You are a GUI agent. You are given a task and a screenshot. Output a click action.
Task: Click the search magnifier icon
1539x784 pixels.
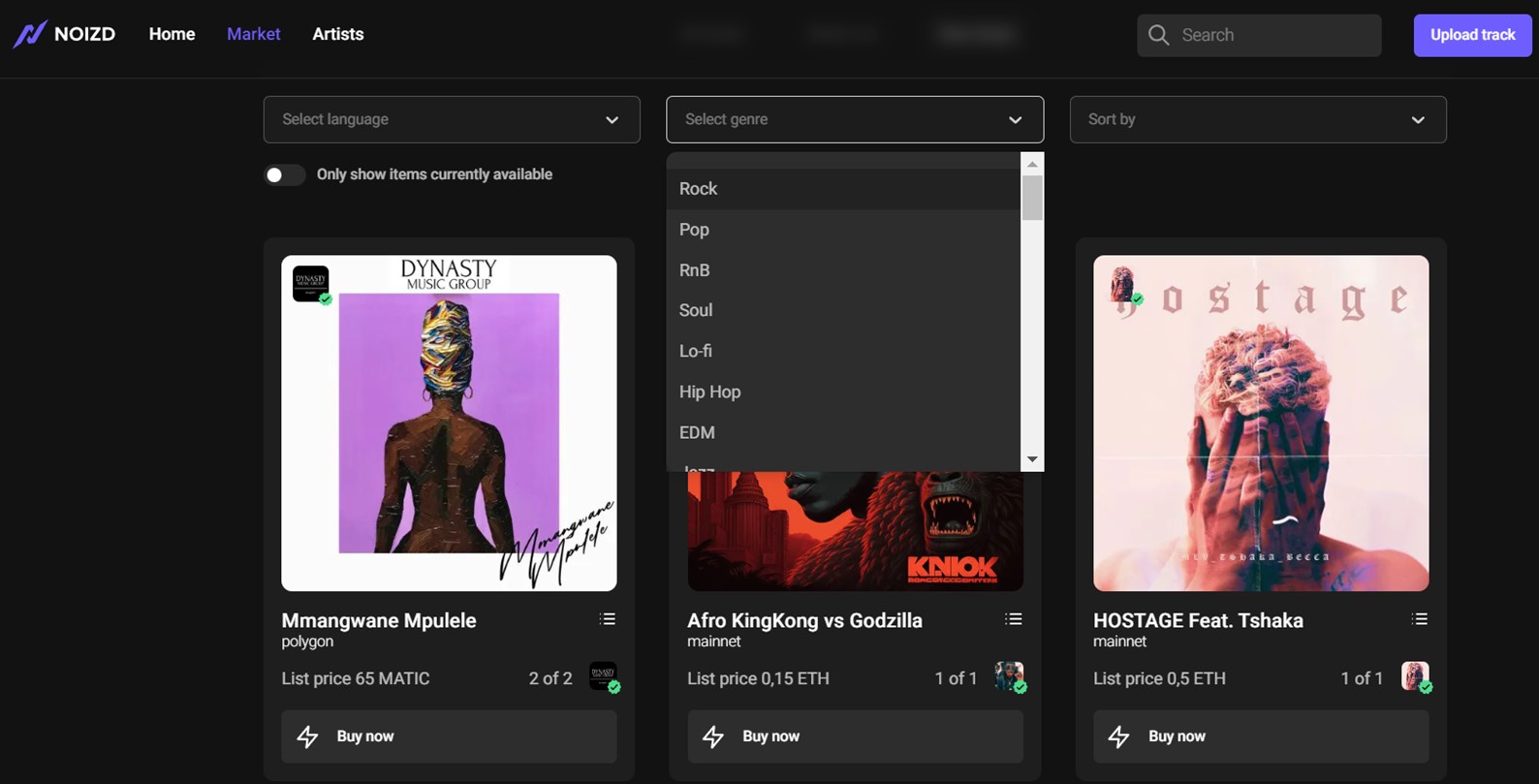pos(1158,35)
